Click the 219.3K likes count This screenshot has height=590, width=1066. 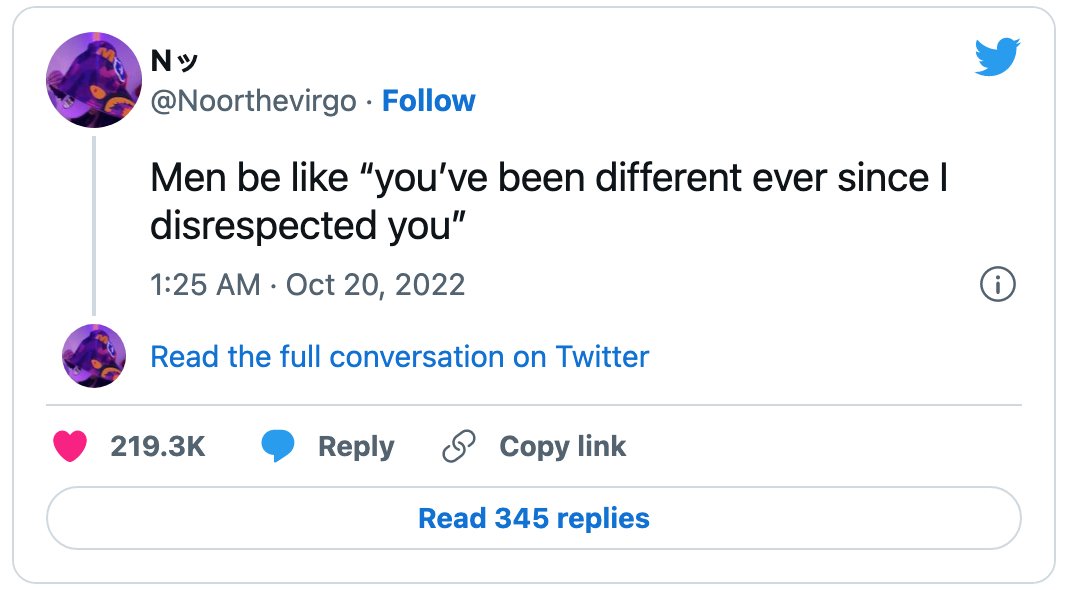(158, 447)
